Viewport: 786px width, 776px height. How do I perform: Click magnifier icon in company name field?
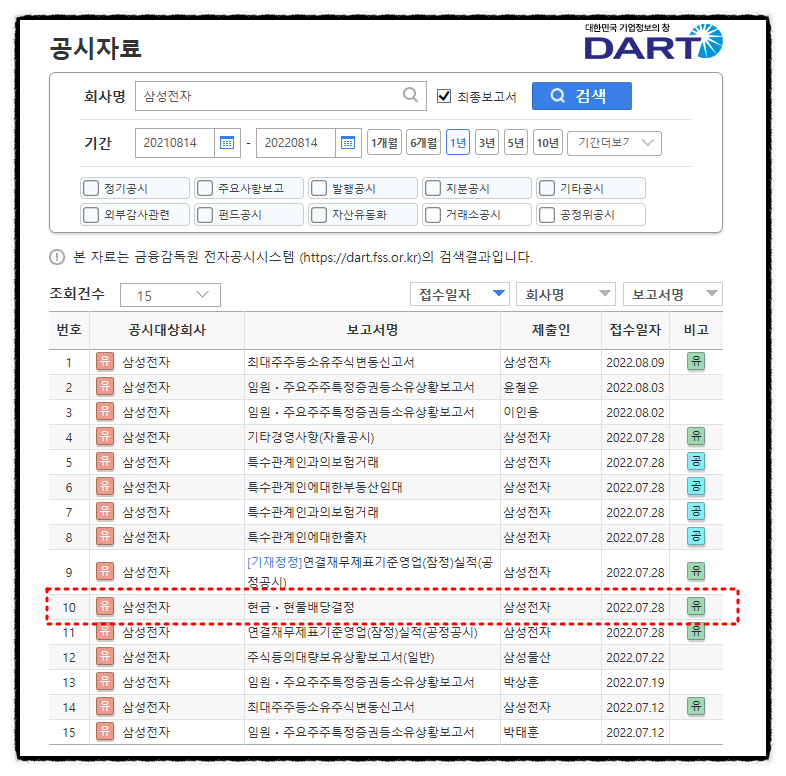pyautogui.click(x=411, y=95)
